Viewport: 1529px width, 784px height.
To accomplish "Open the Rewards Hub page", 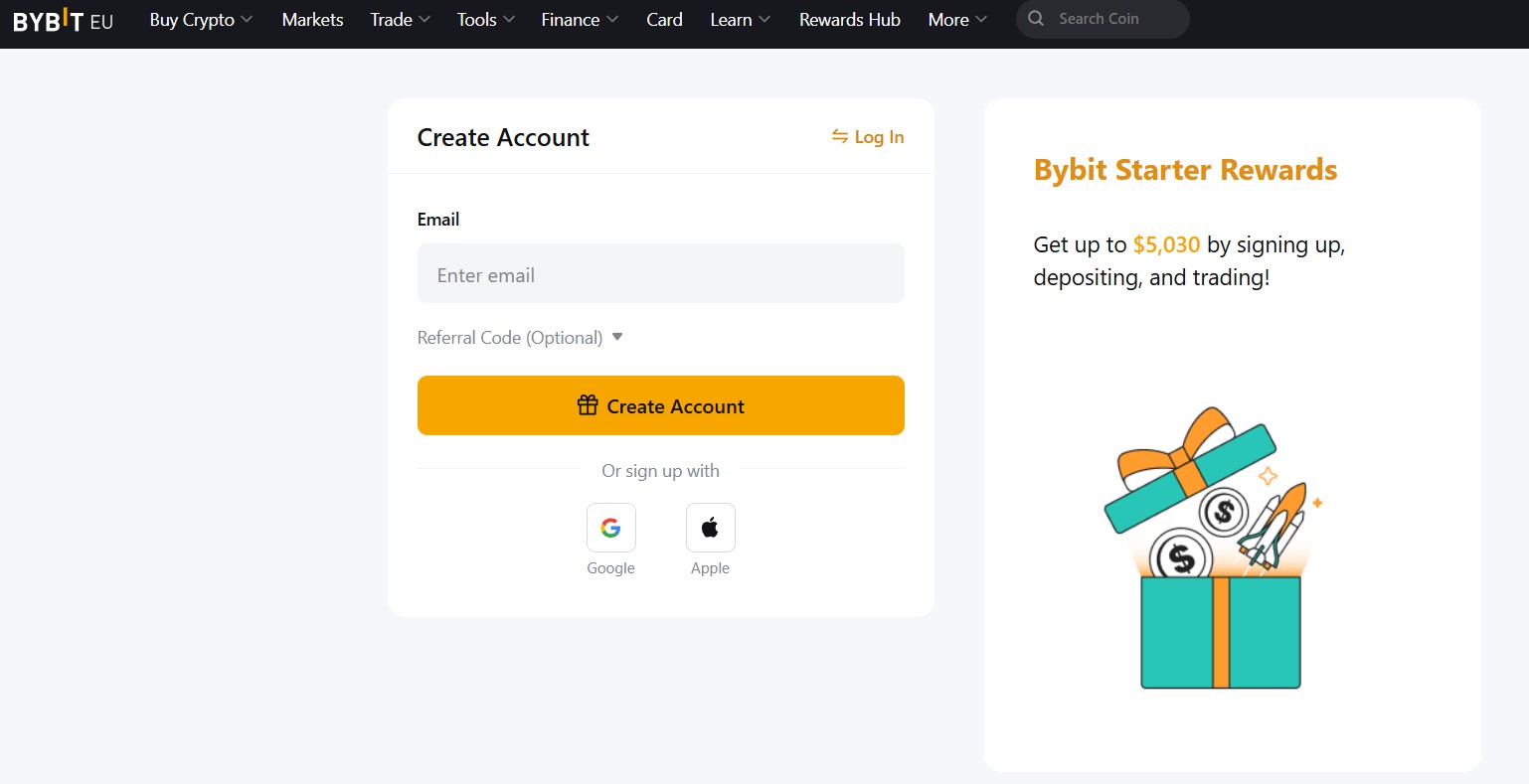I will pyautogui.click(x=849, y=20).
